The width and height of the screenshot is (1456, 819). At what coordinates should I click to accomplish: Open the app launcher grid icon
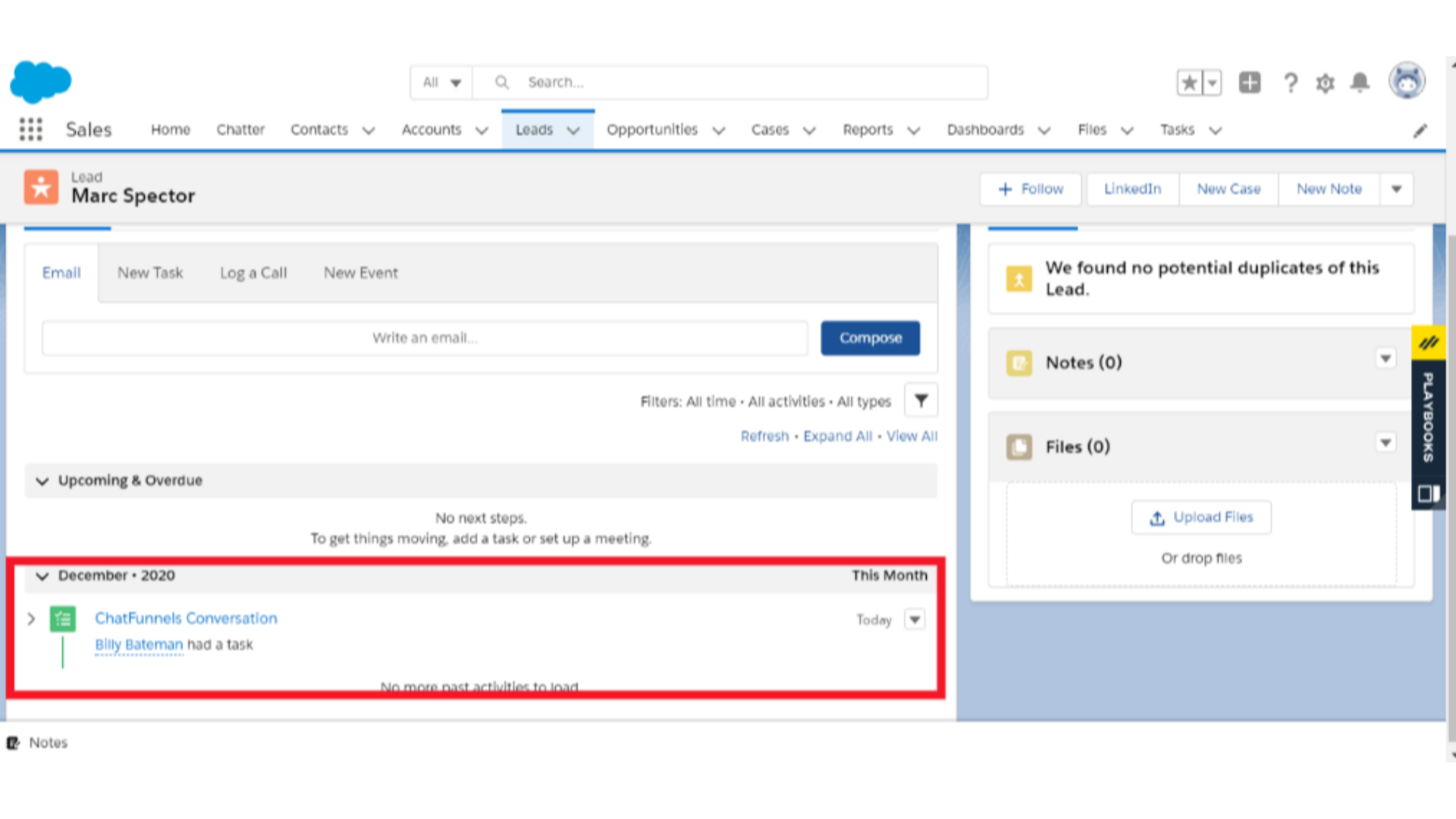pos(30,129)
